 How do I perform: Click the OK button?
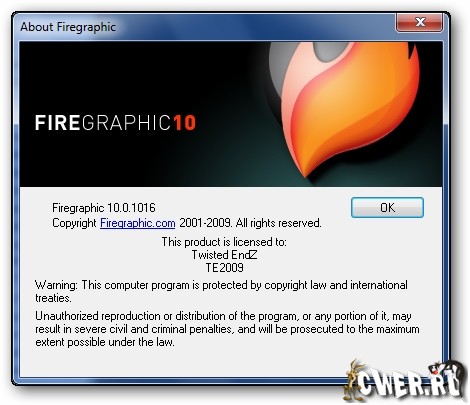click(x=387, y=208)
